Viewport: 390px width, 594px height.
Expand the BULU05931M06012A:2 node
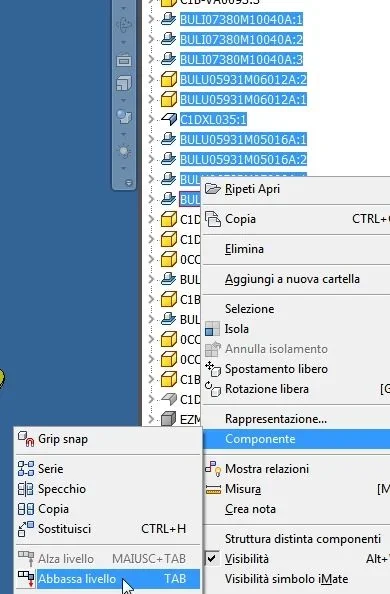pos(151,79)
